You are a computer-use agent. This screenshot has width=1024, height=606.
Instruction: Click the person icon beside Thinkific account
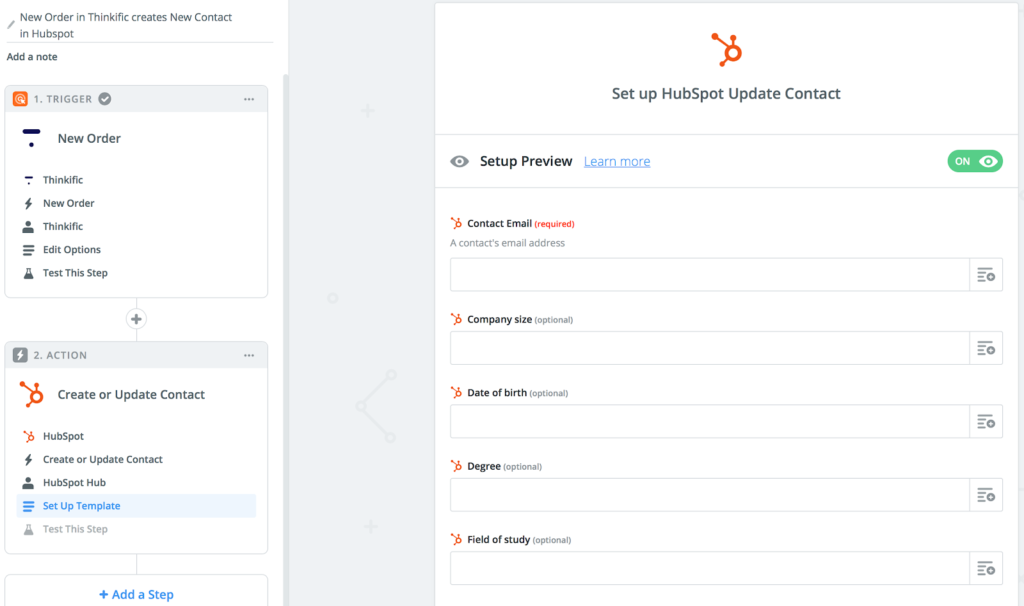point(28,227)
